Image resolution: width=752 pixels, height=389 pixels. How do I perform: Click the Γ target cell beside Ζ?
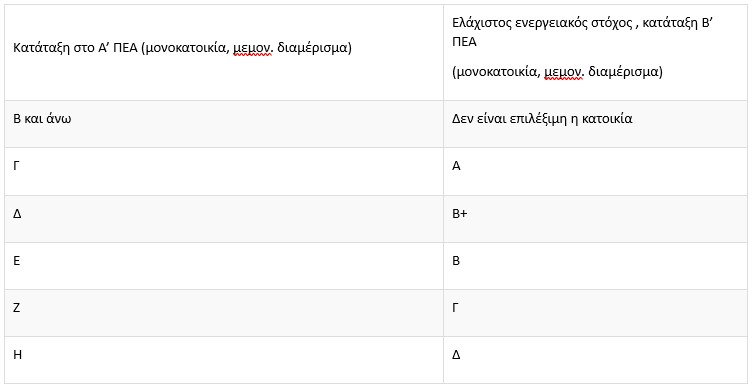coord(596,313)
